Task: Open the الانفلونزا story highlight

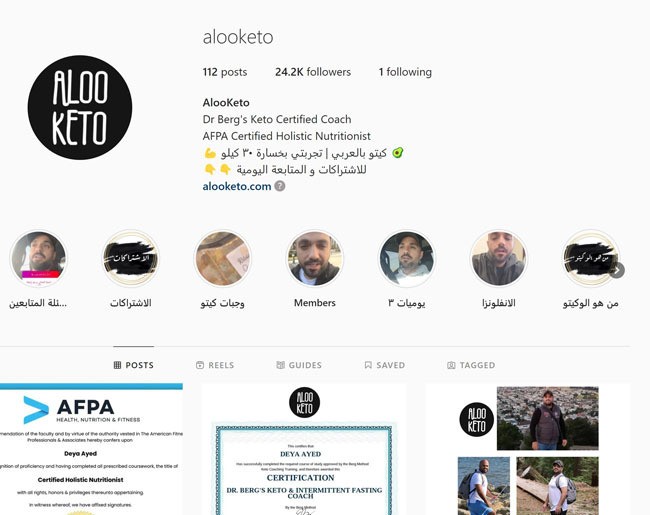Action: (x=499, y=258)
